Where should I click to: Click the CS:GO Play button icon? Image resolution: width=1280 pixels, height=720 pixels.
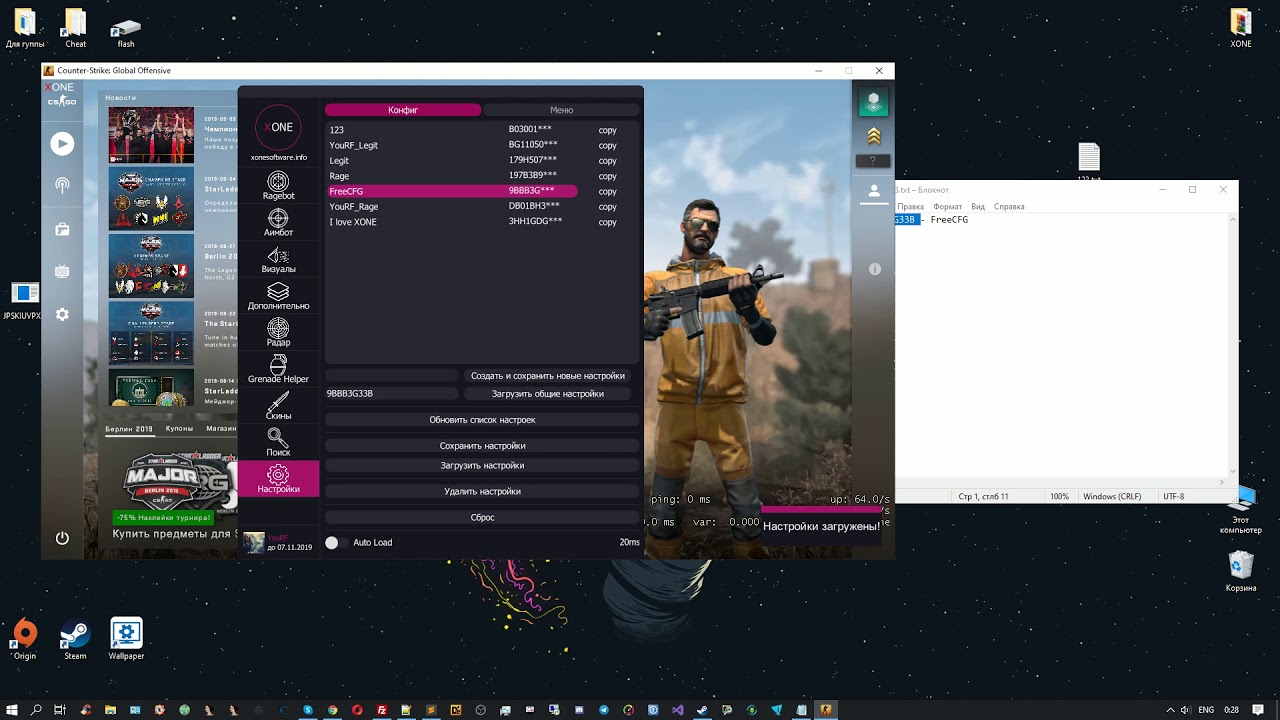[x=62, y=144]
